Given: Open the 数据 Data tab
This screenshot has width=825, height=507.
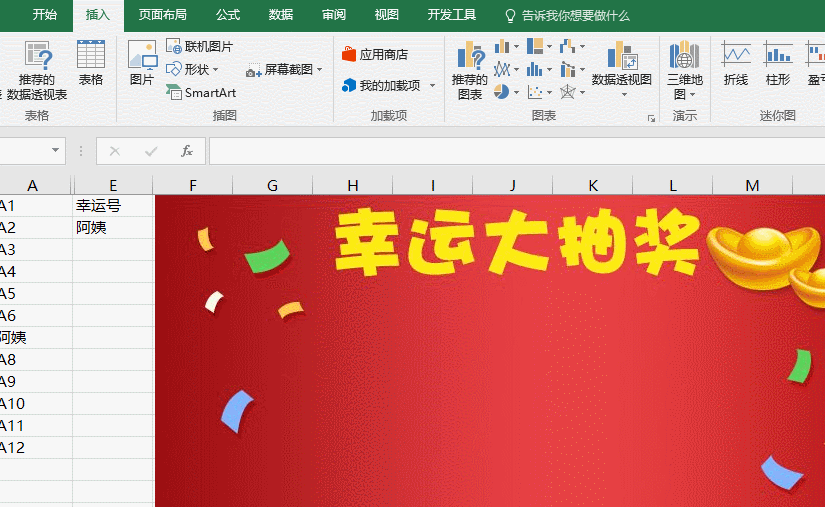Looking at the screenshot, I should [x=281, y=15].
